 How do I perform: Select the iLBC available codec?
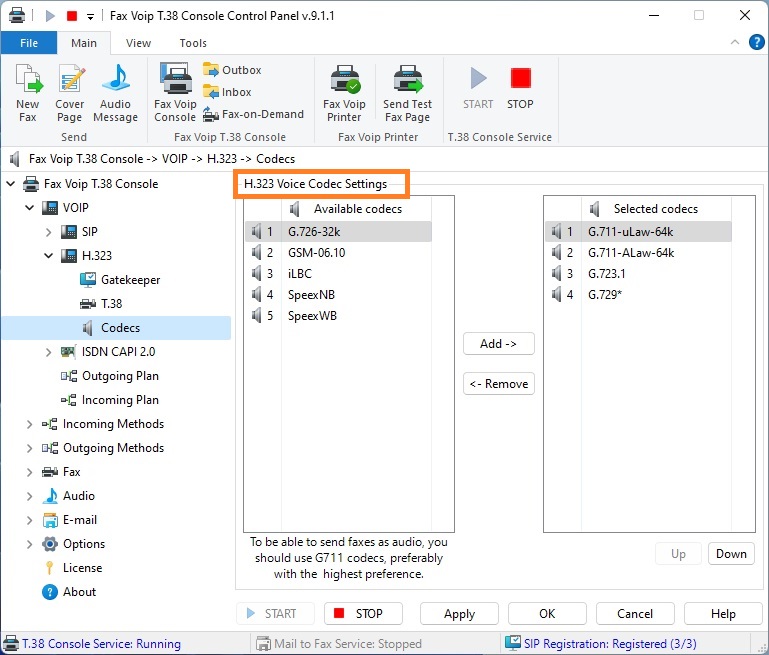338,274
